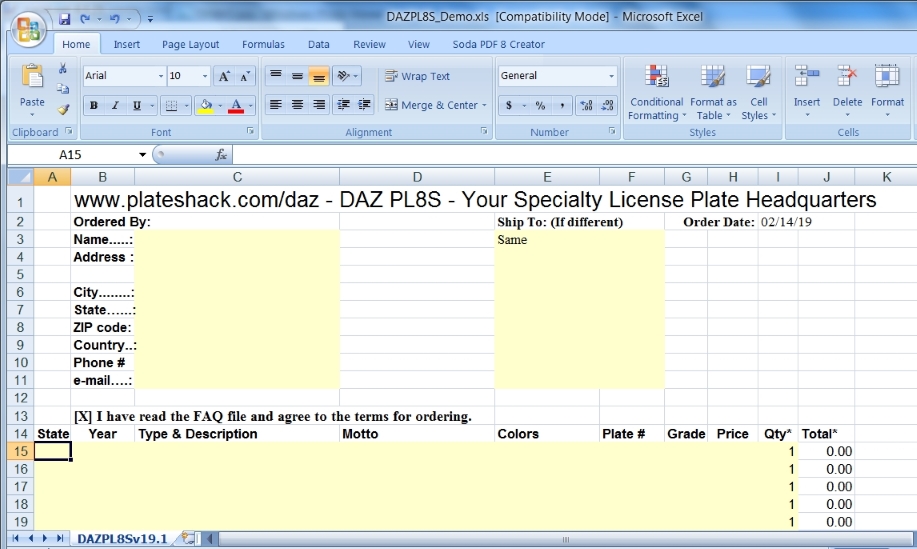This screenshot has width=917, height=549.
Task: Open Name Box dropdown arrow
Action: point(142,154)
